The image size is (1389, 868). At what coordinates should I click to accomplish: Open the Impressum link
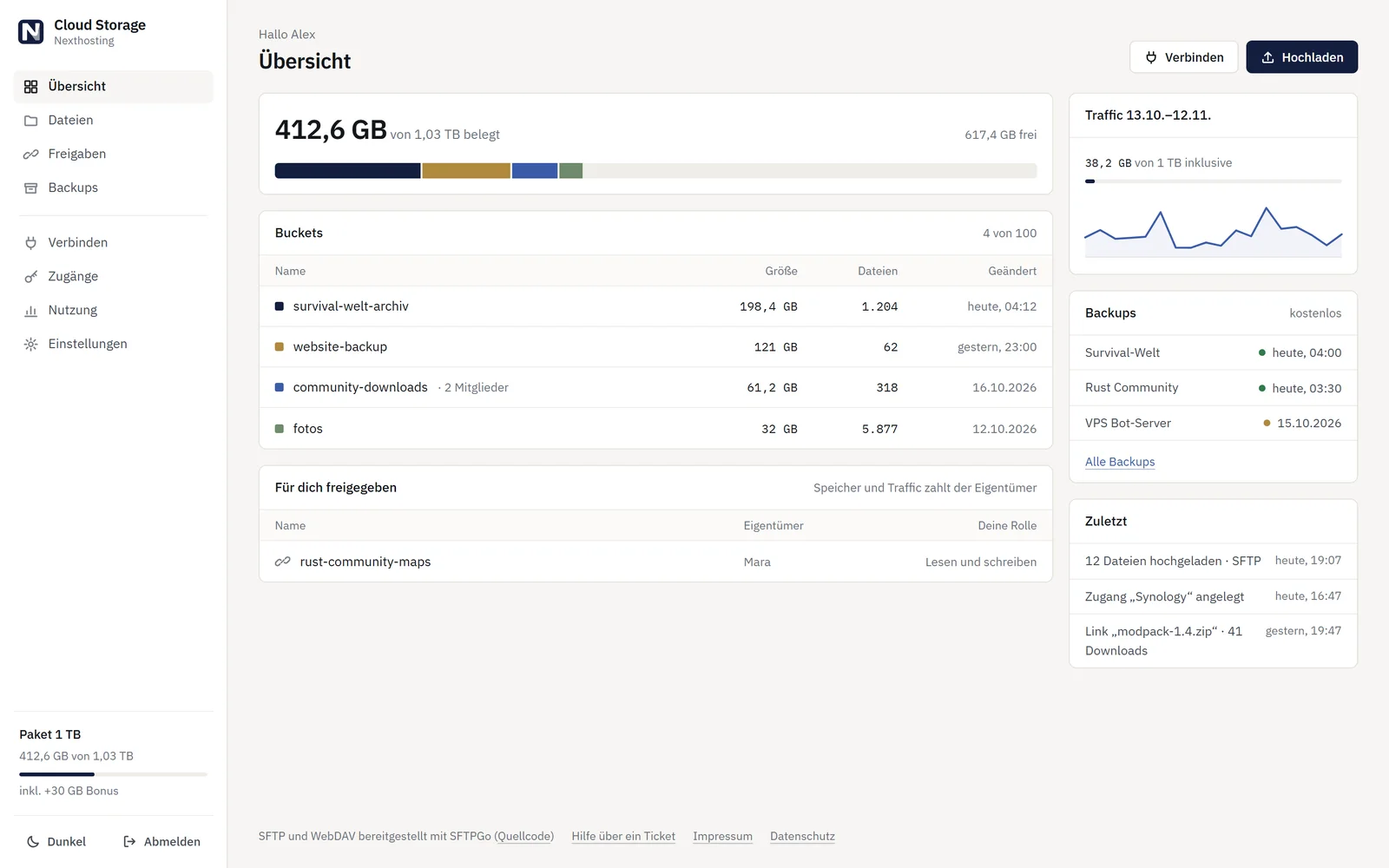pyautogui.click(x=722, y=837)
